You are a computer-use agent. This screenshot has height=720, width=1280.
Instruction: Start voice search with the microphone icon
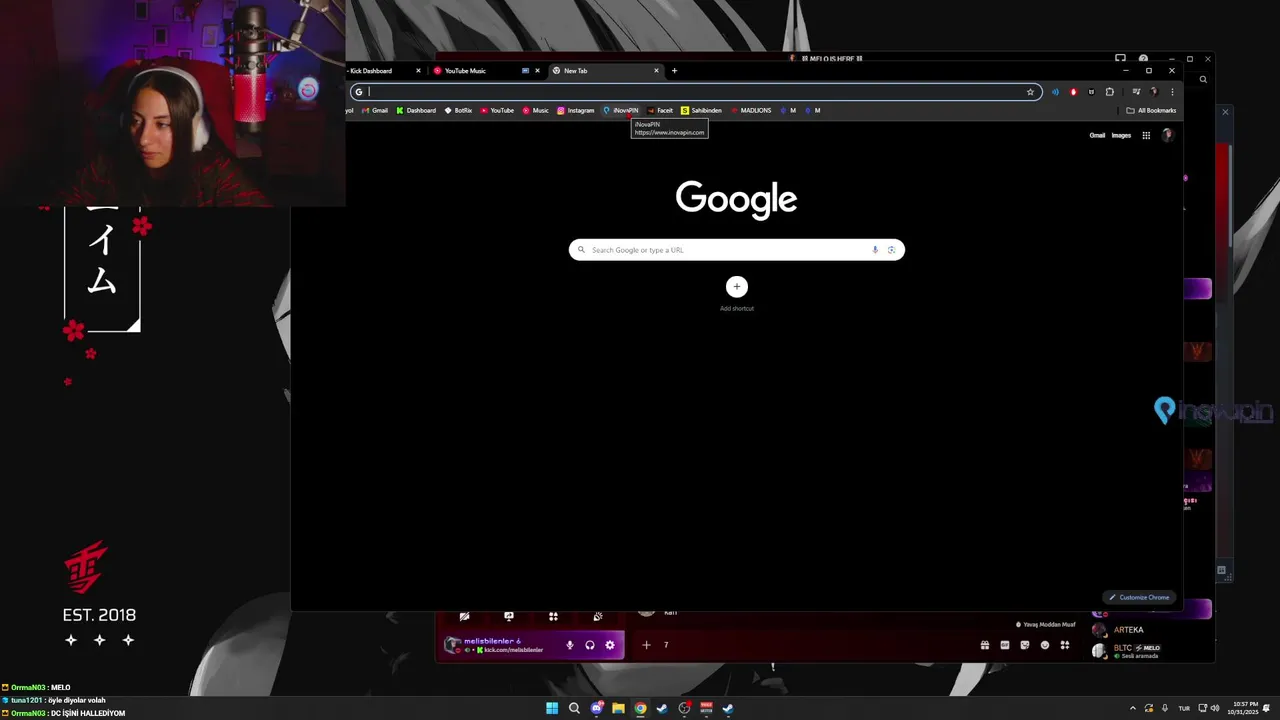click(875, 250)
